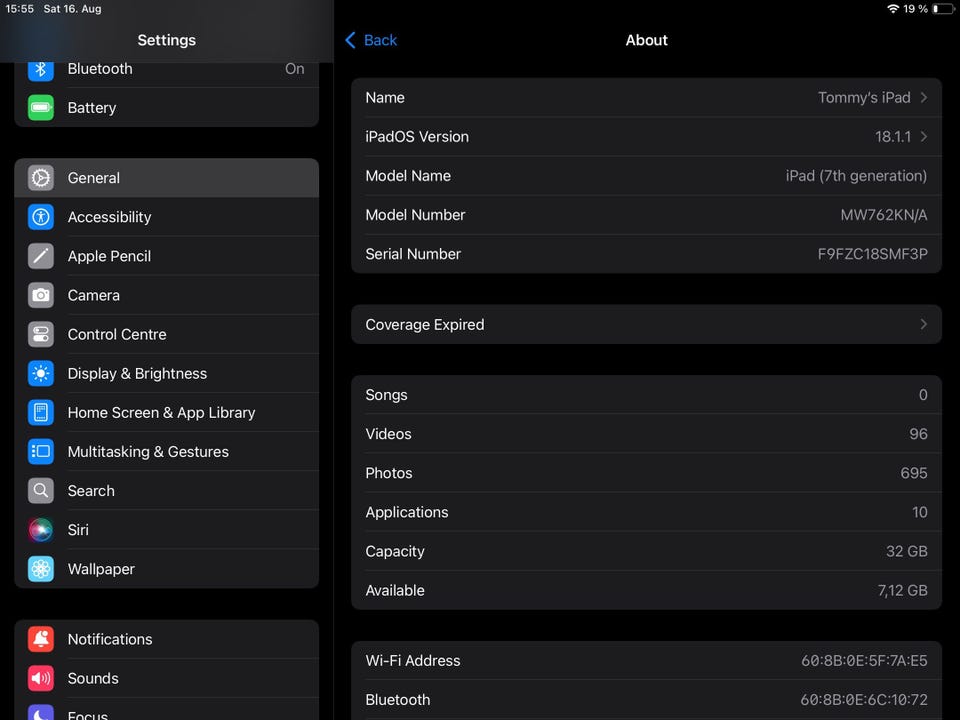The width and height of the screenshot is (960, 720).
Task: Open Wallpaper settings
Action: coord(167,569)
